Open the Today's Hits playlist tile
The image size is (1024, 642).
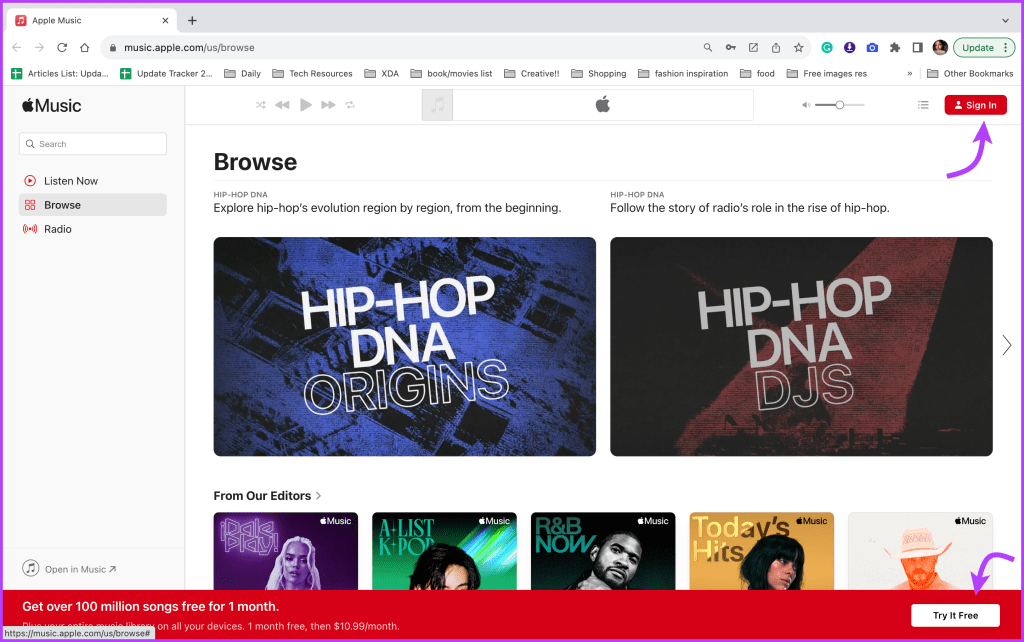click(761, 551)
